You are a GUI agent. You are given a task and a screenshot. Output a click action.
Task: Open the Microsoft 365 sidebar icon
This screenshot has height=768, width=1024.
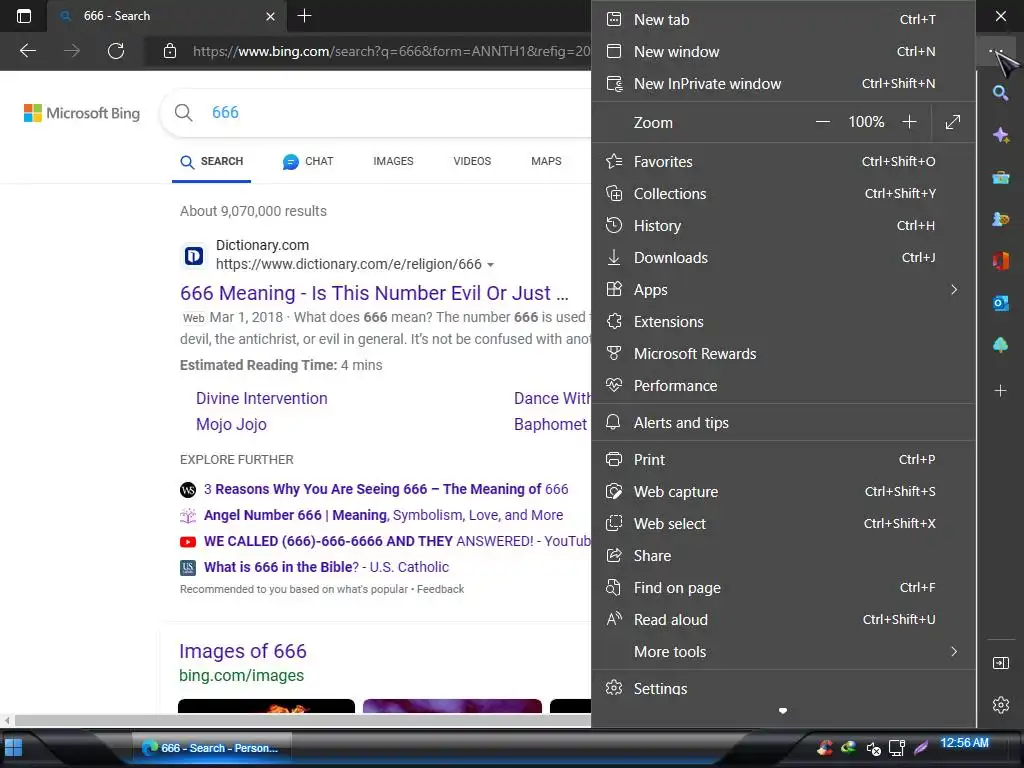tap(1000, 261)
